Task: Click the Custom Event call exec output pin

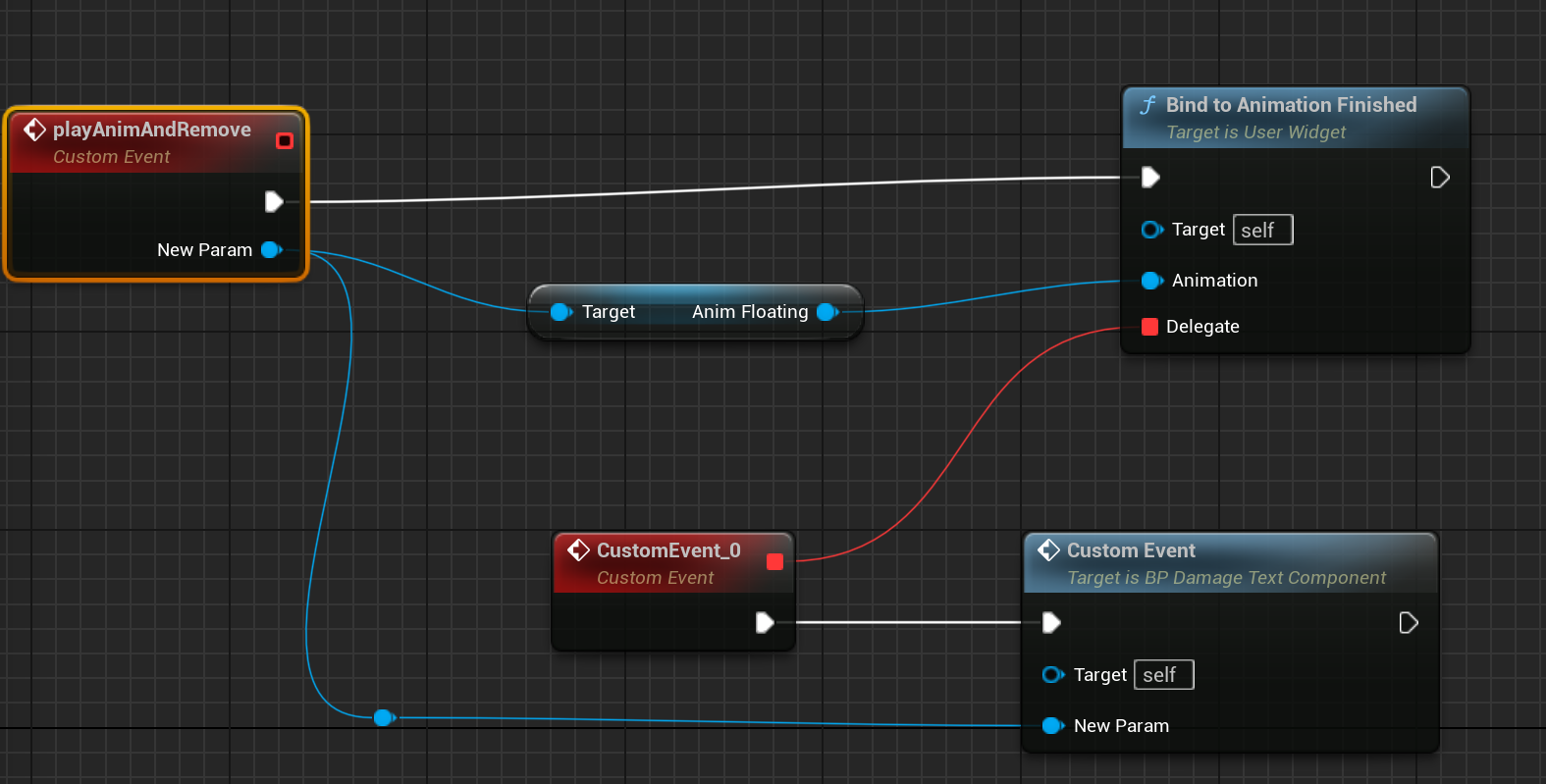Action: 1409,623
